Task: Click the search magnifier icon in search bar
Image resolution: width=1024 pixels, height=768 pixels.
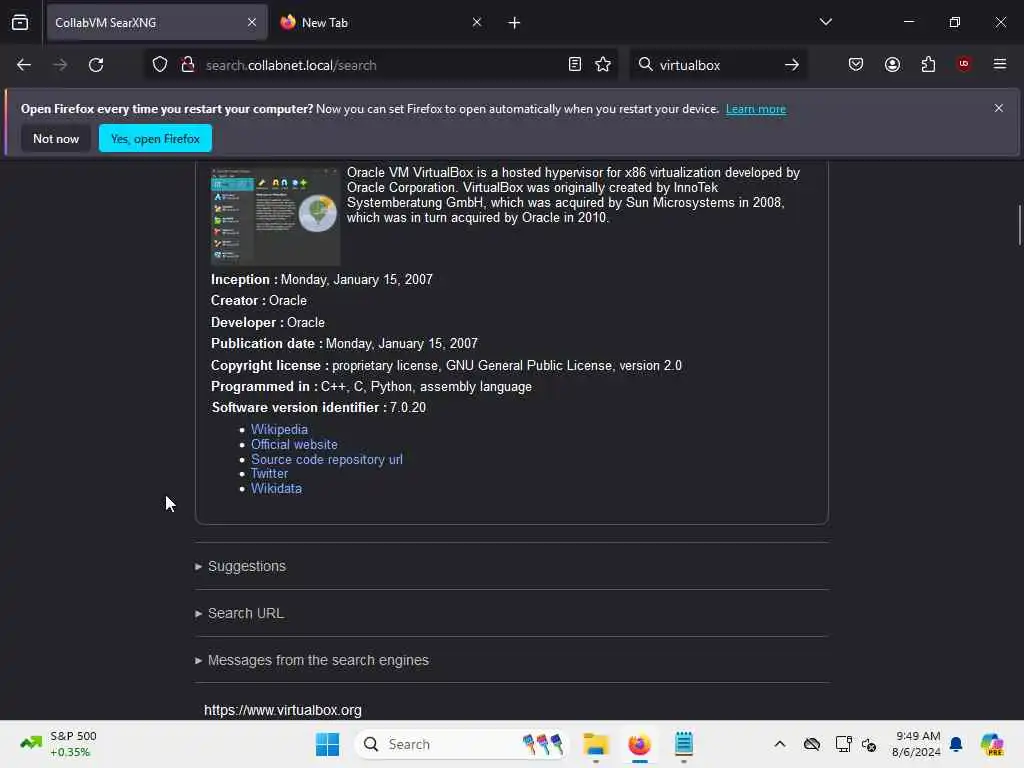Action: pyautogui.click(x=645, y=64)
